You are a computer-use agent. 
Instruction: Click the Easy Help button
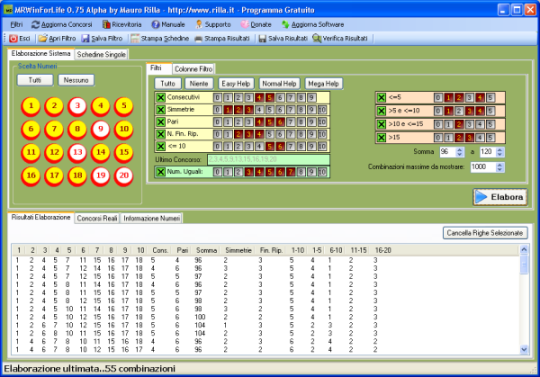coord(236,84)
